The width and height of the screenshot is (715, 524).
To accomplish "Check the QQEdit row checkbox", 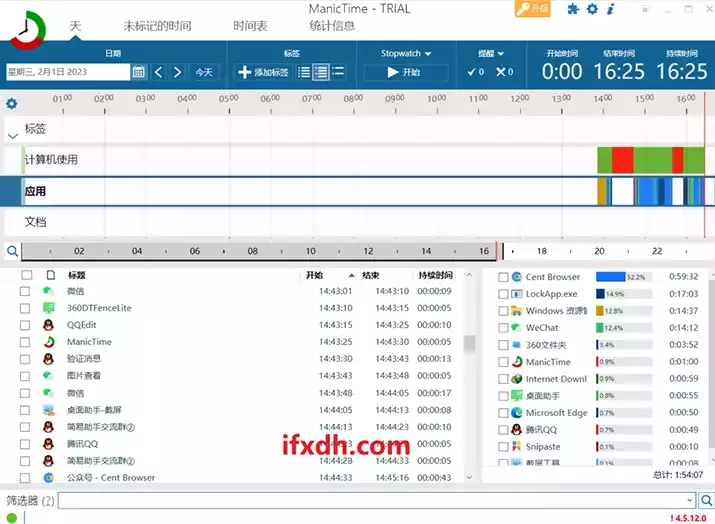I will click(x=25, y=325).
